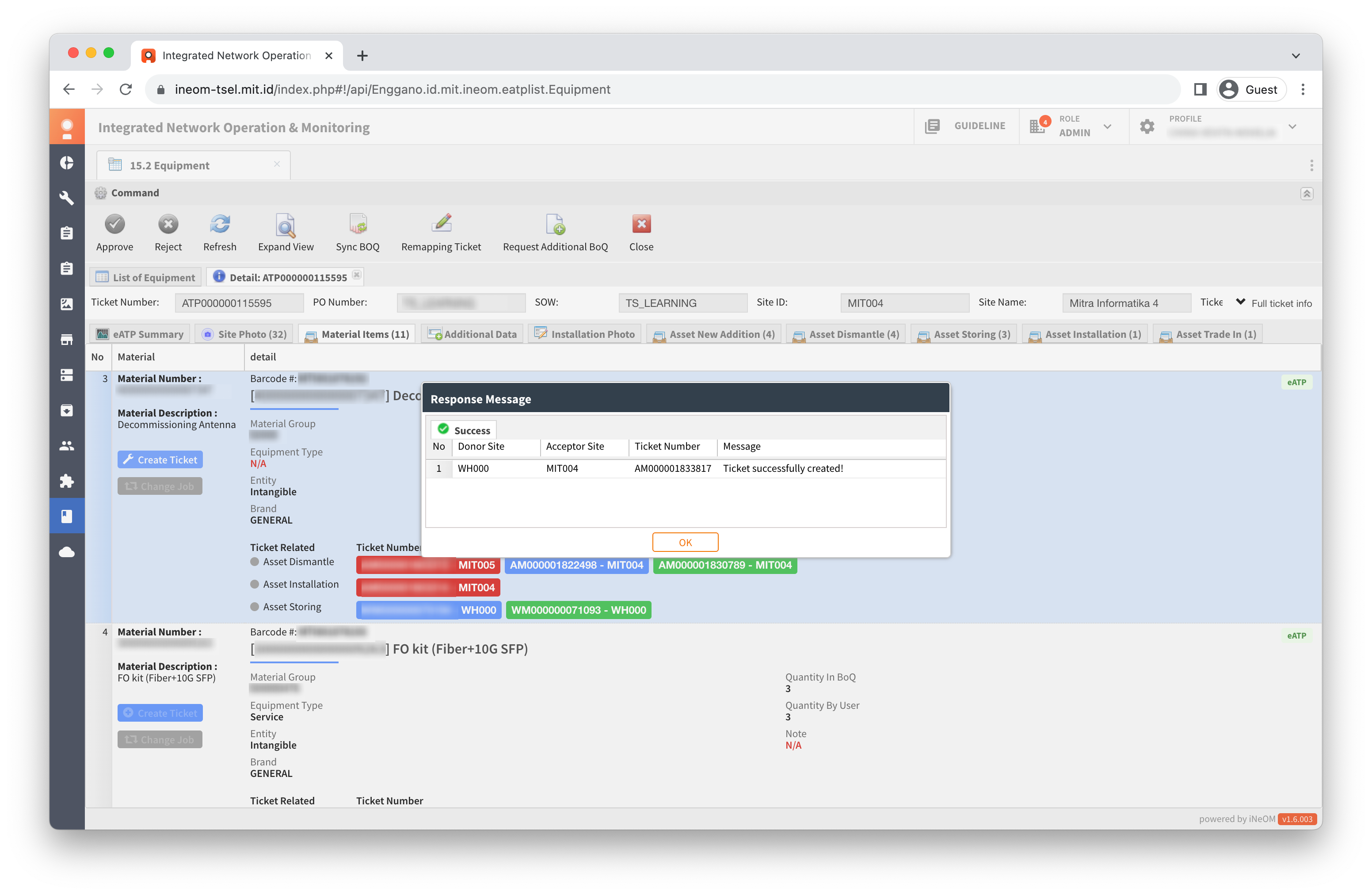Open the first clipboard sidebar icon

67,233
